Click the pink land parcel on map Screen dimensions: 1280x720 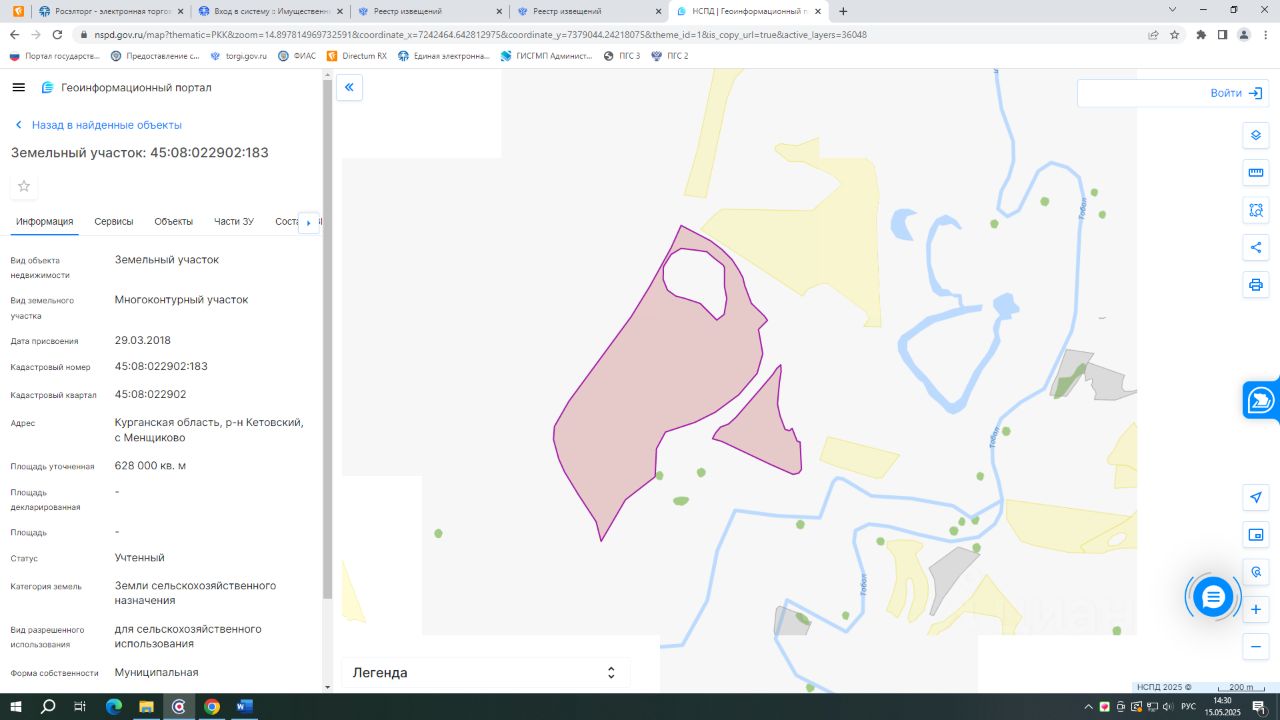660,380
